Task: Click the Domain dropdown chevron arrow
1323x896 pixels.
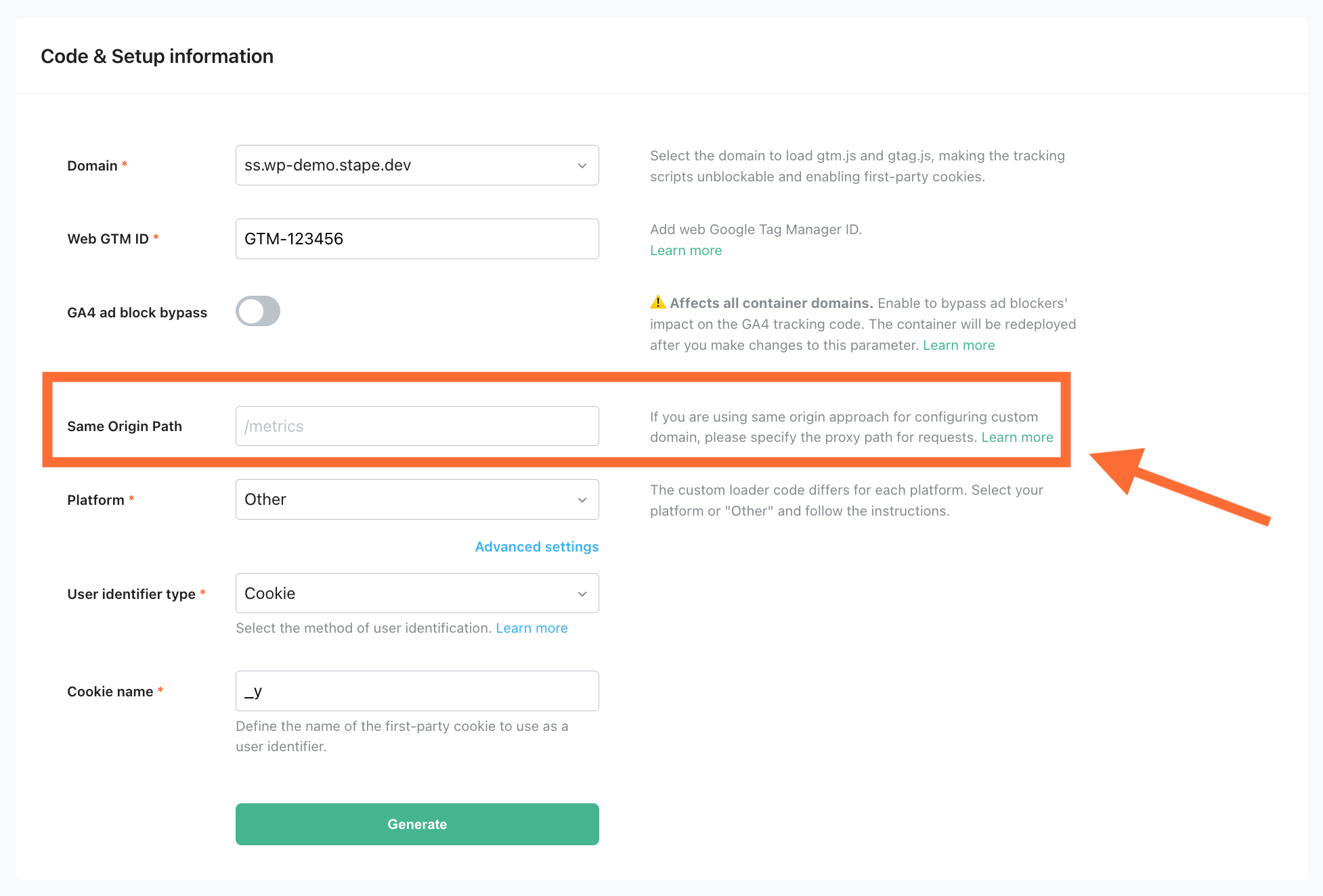Action: [x=582, y=166]
